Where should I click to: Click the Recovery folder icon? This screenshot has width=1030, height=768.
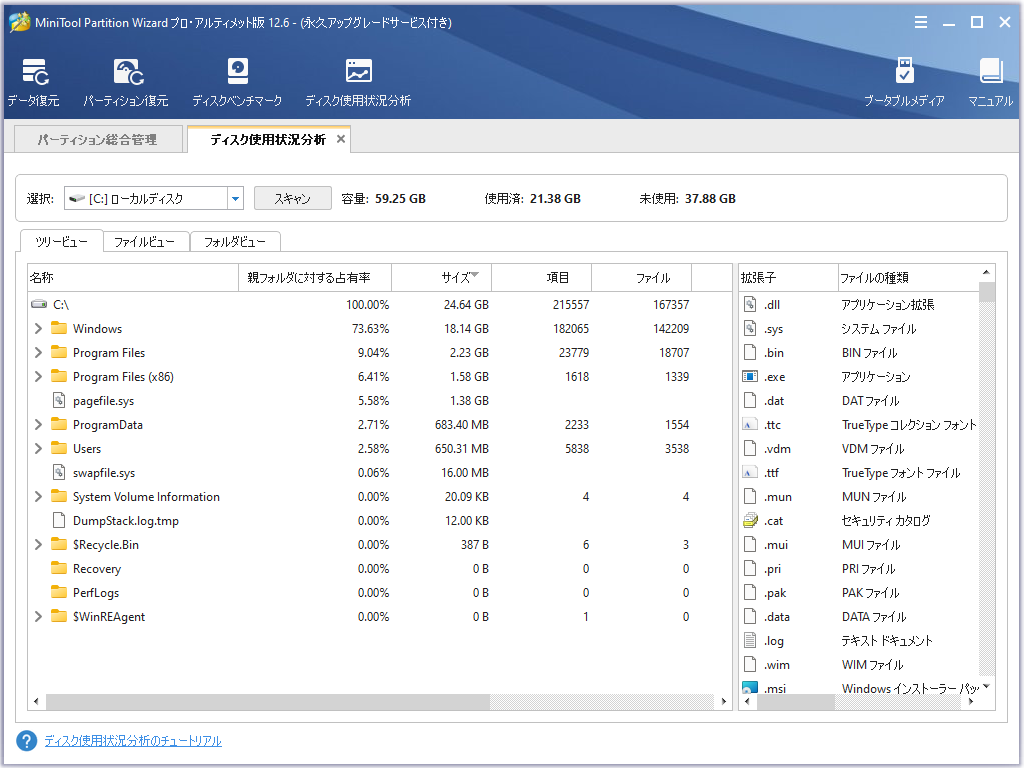pos(59,568)
